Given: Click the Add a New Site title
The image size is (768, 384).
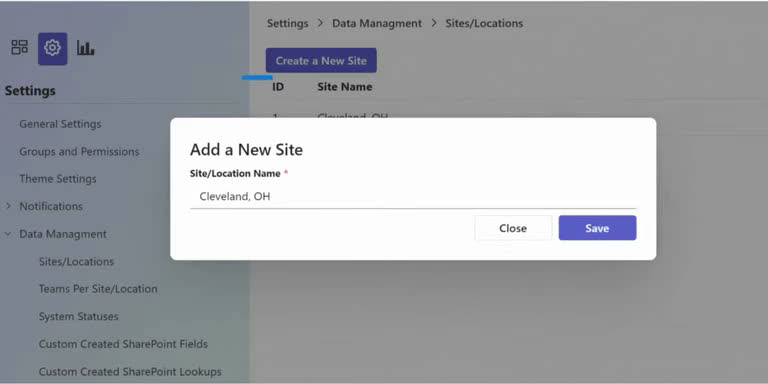Looking at the screenshot, I should coord(246,149).
